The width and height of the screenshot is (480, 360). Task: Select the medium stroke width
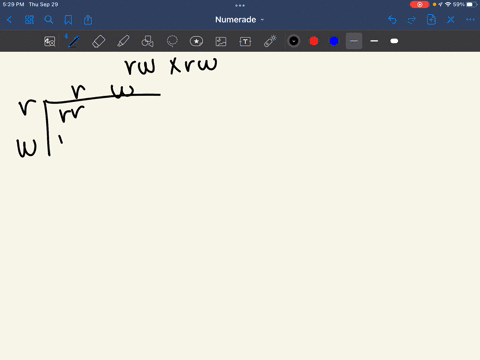click(374, 41)
